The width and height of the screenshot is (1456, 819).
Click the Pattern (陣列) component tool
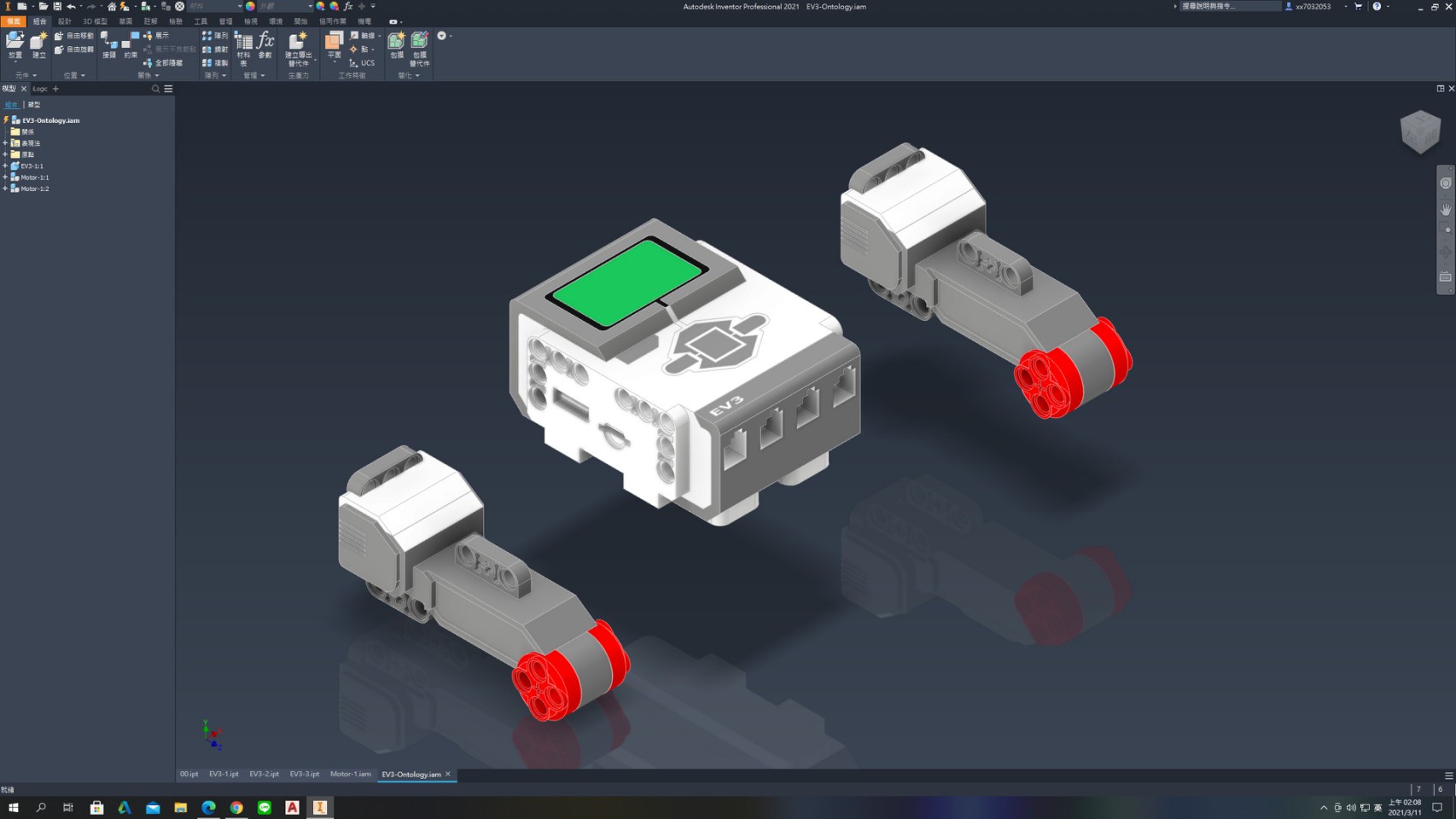pos(215,36)
